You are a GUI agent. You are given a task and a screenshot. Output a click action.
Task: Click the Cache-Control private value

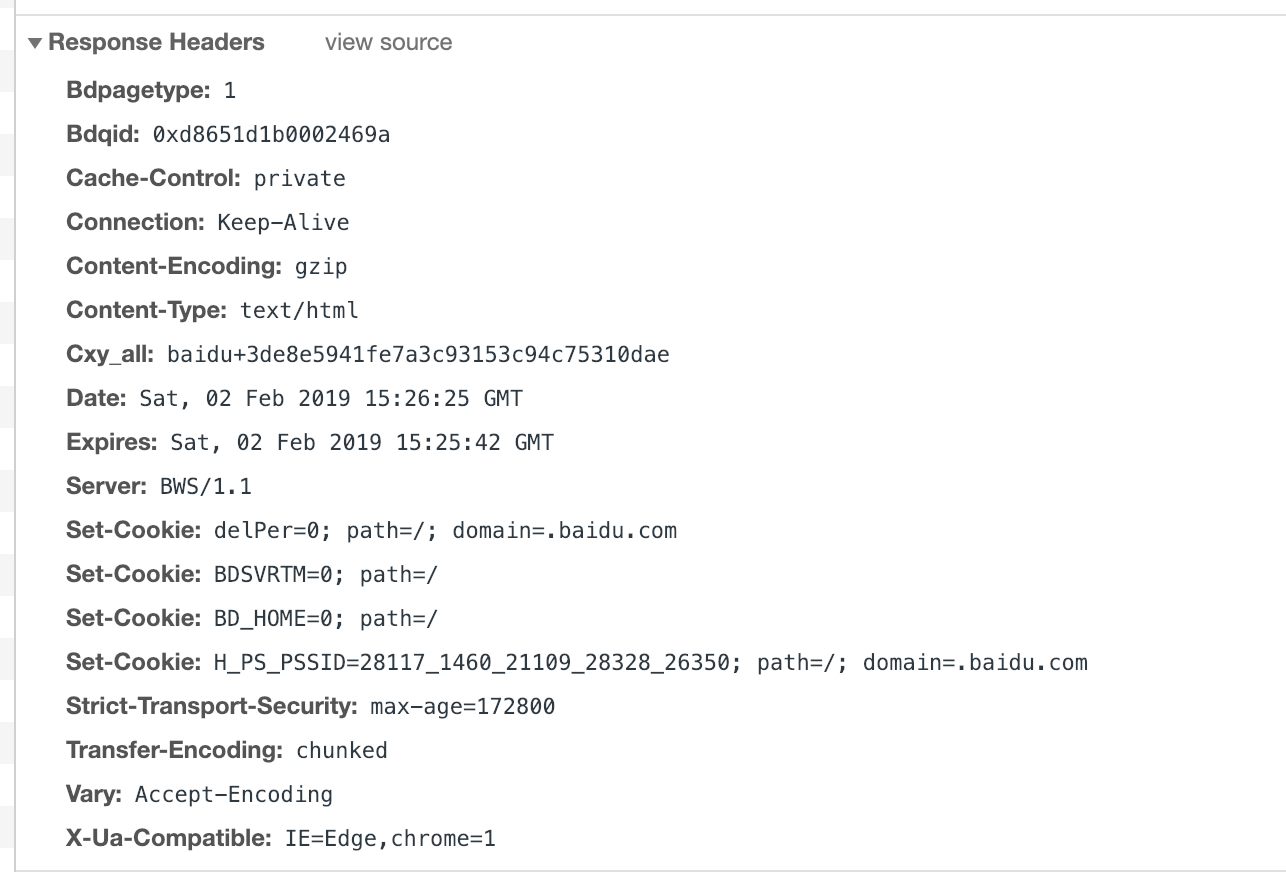pos(300,179)
